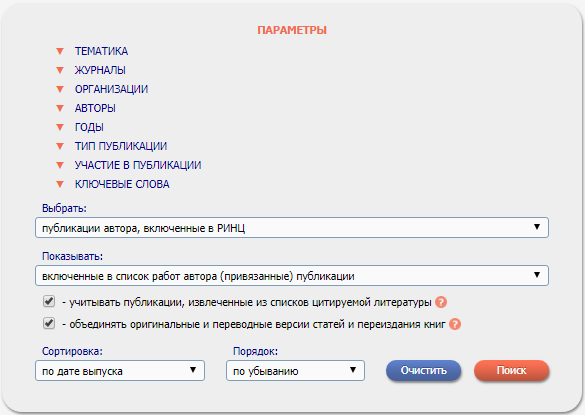Click the orange triangle beside ТИП ПУБЛИКАЦИИ
Viewport: 585px width, 415px height.
click(60, 146)
